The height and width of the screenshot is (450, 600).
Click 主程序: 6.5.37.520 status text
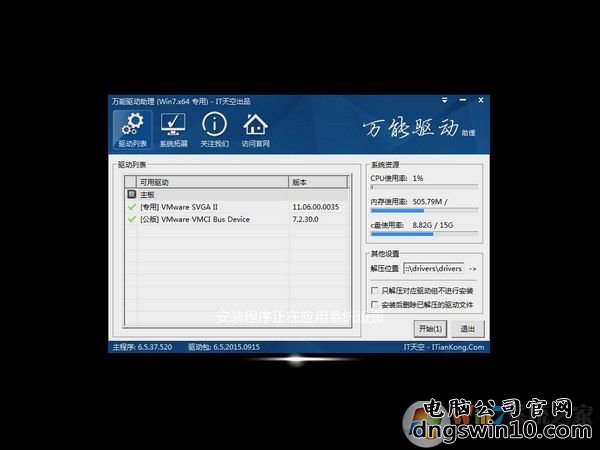point(142,347)
